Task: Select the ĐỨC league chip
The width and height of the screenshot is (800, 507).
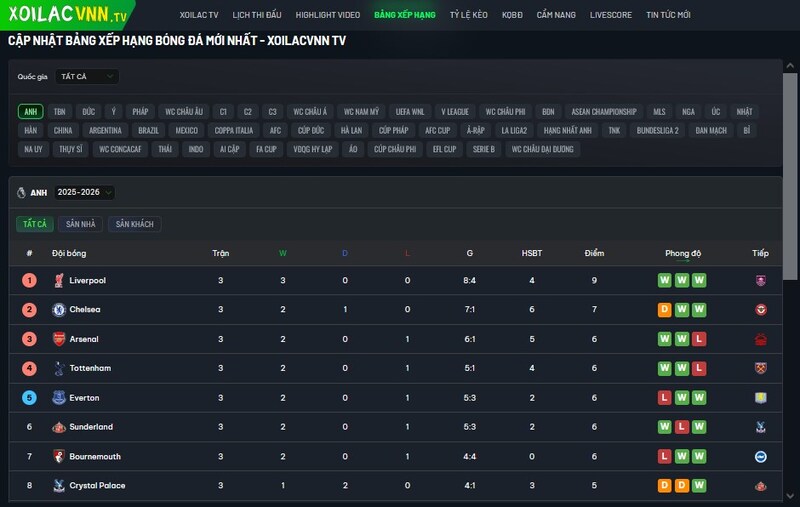Action: pyautogui.click(x=89, y=112)
